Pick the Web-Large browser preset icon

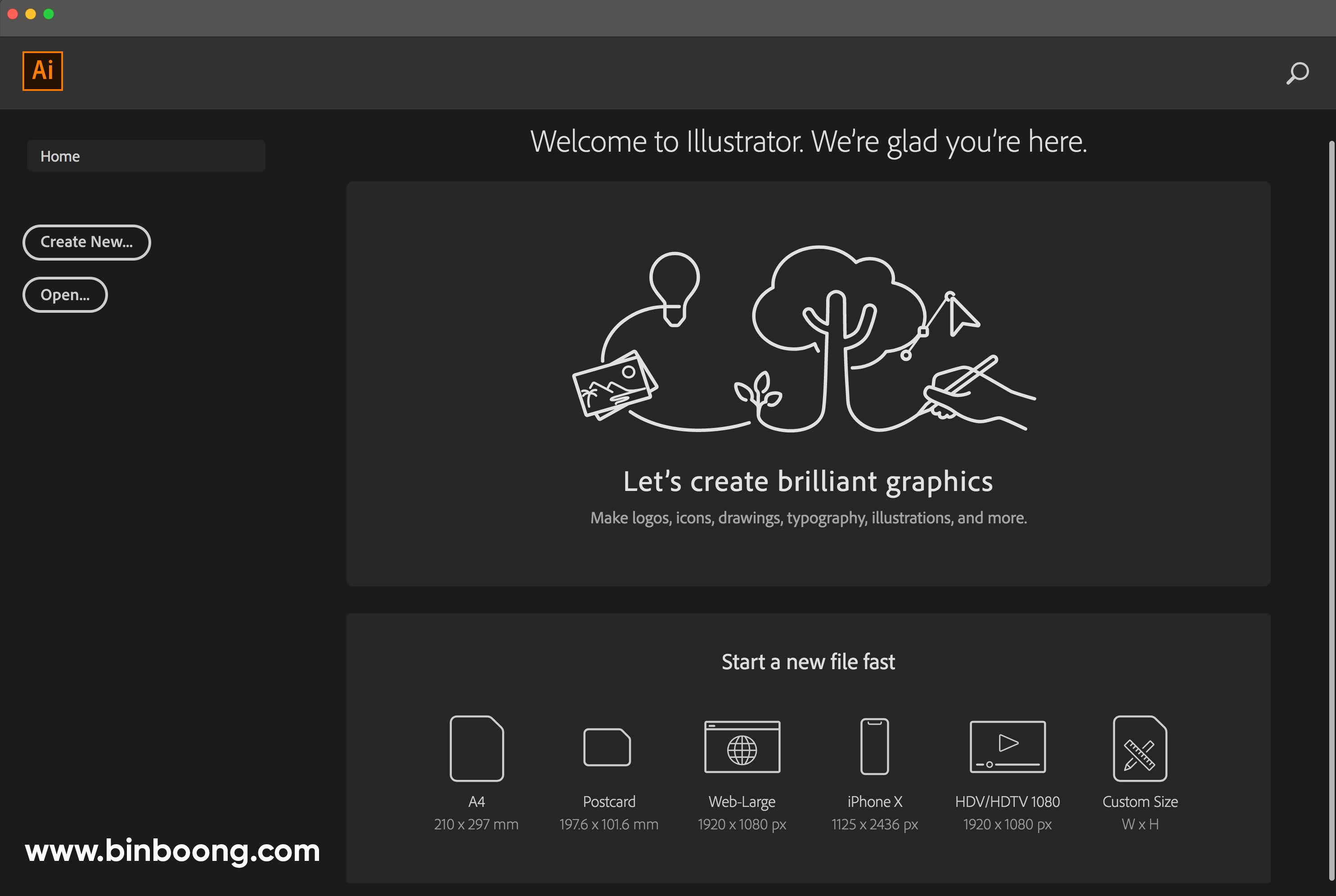point(742,747)
